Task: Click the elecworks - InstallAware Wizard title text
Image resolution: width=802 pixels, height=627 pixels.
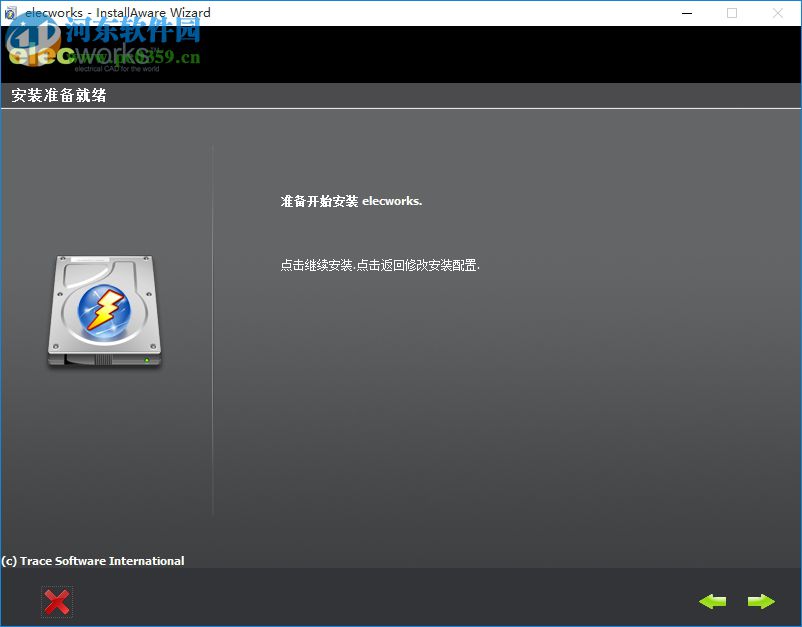Action: 117,12
